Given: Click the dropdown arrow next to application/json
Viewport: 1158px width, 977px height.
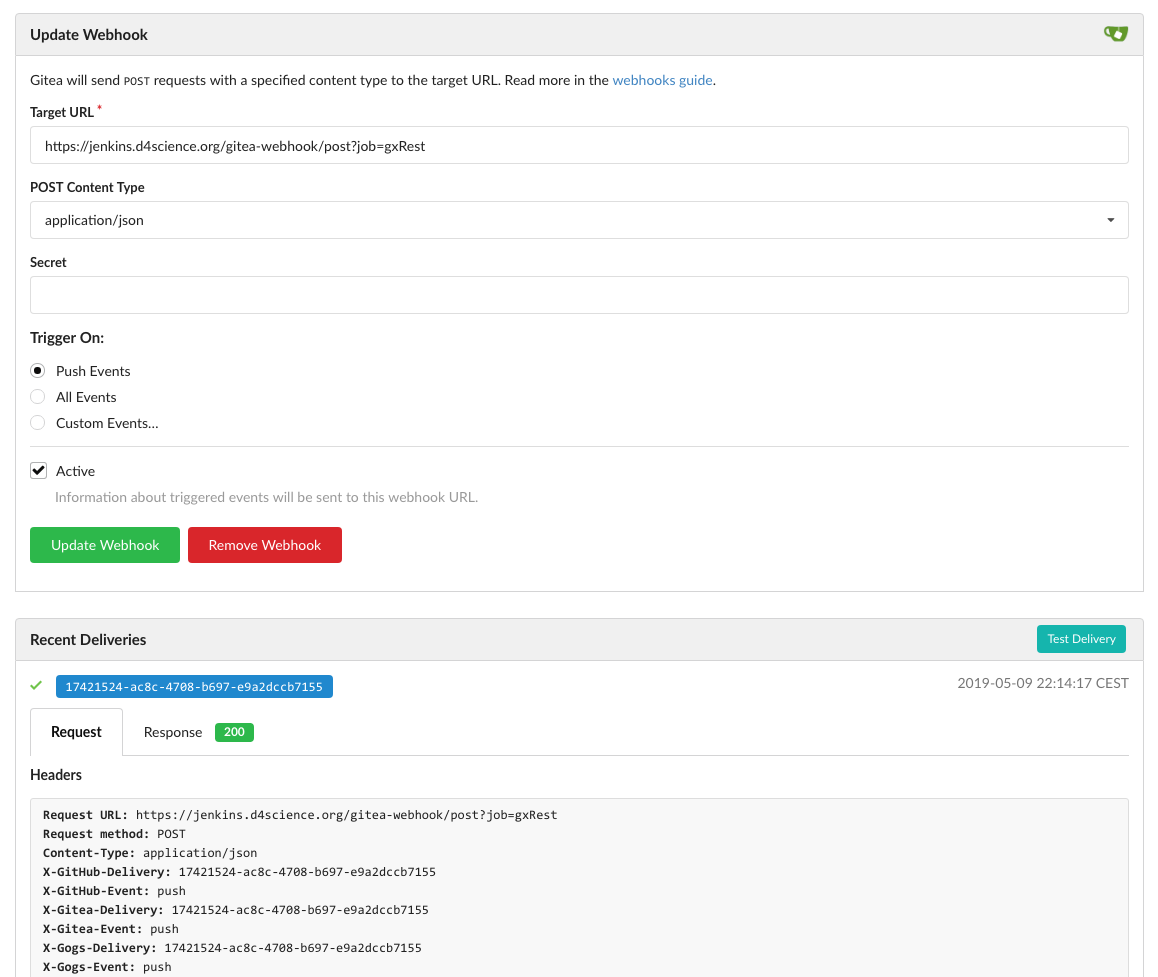Looking at the screenshot, I should coord(1110,220).
